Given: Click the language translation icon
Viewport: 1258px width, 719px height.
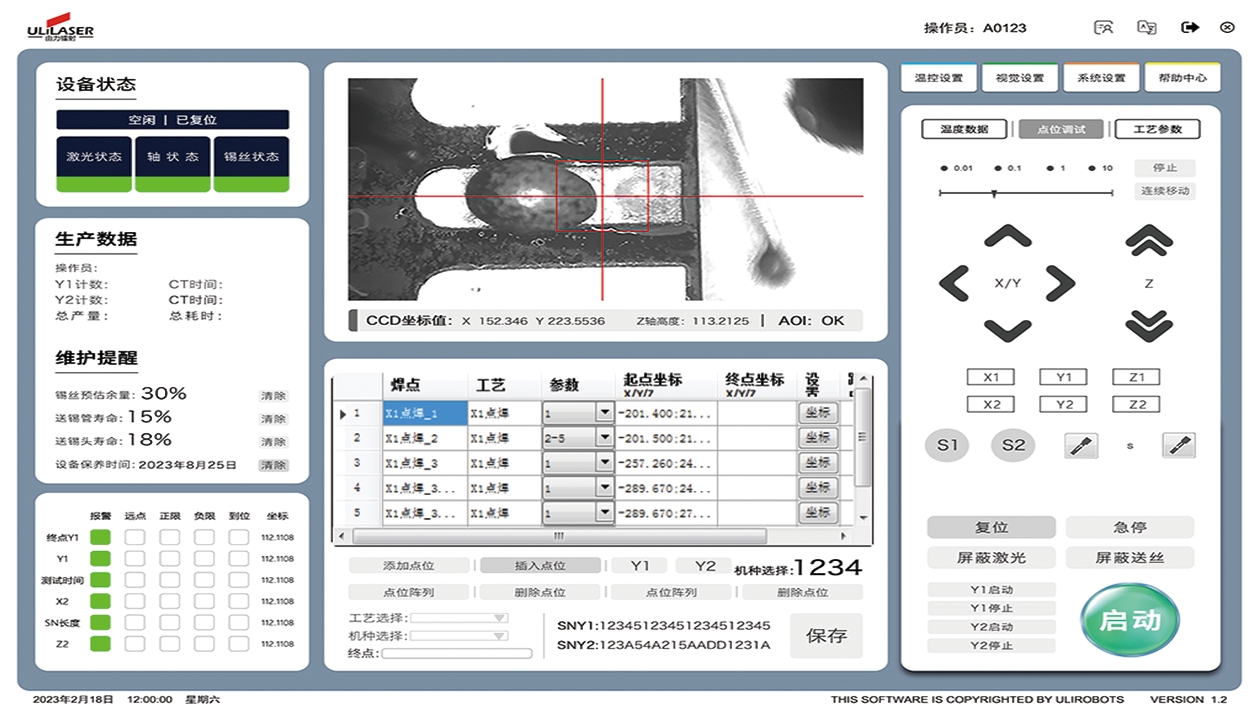Looking at the screenshot, I should point(1147,28).
